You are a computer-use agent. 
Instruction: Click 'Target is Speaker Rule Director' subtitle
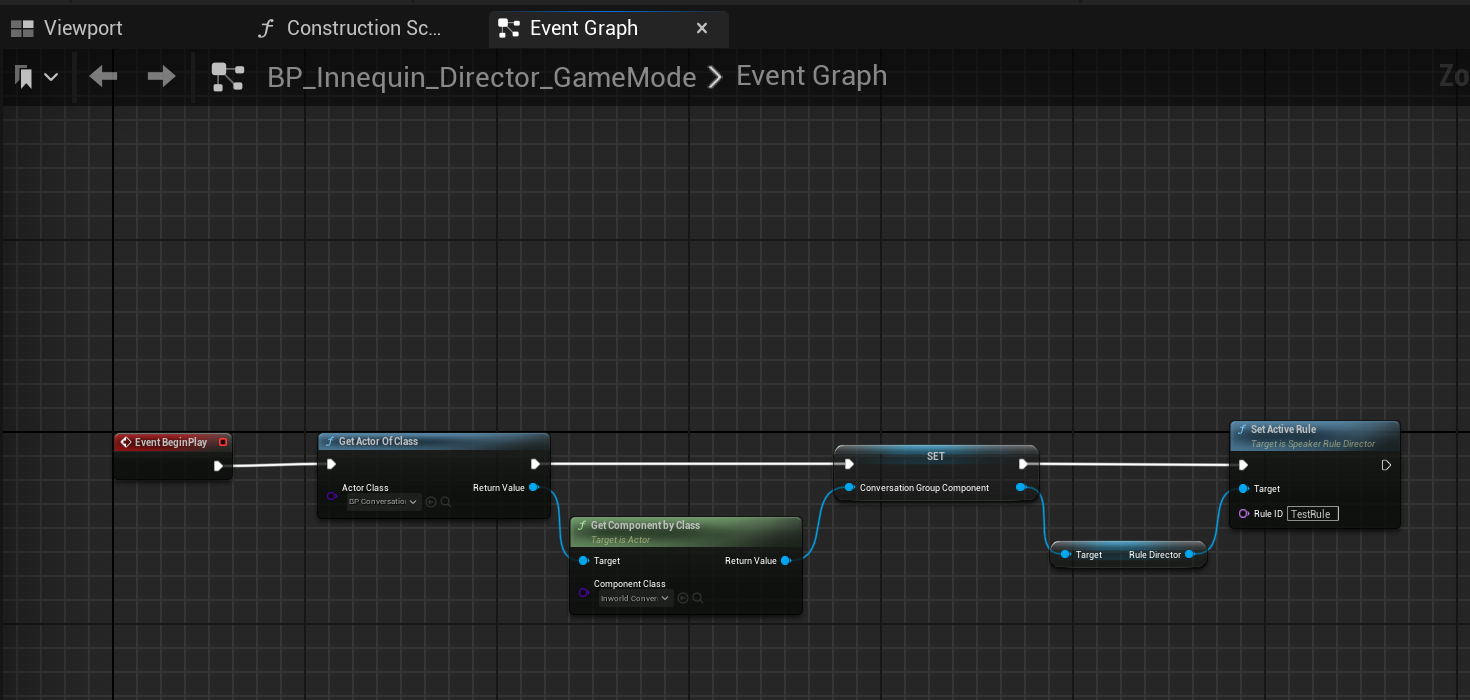tap(1313, 444)
